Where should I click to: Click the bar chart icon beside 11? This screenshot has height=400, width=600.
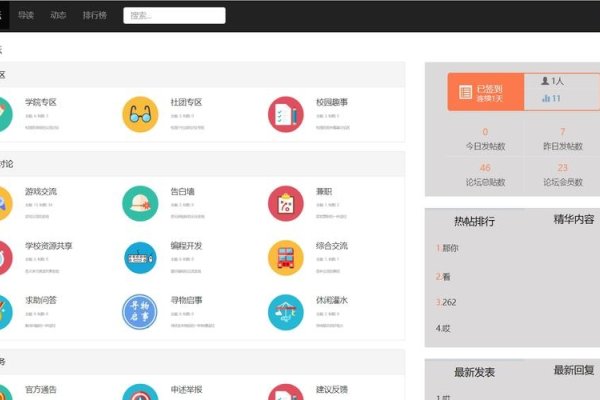546,98
